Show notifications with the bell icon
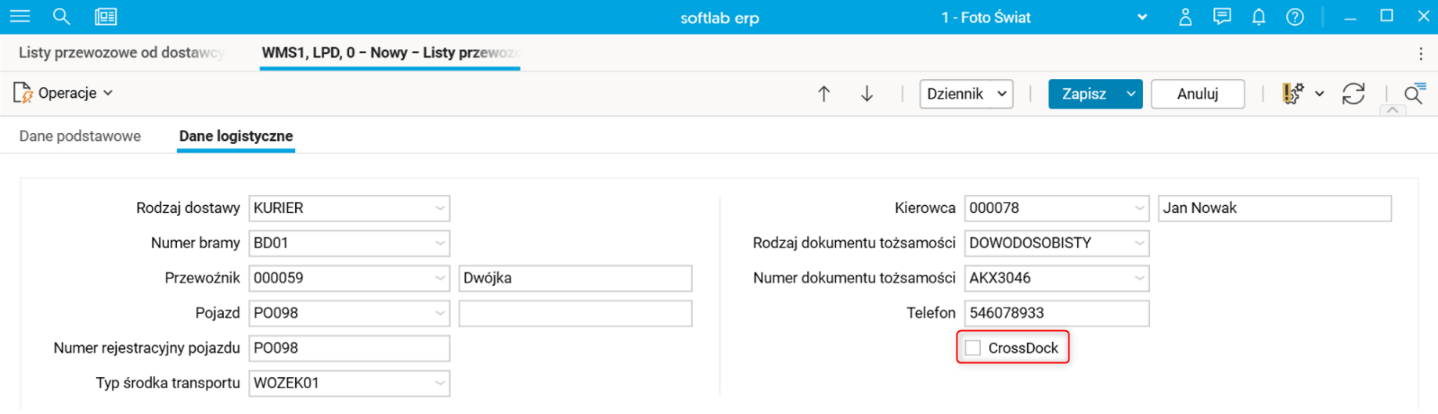The image size is (1438, 414). pos(1258,17)
